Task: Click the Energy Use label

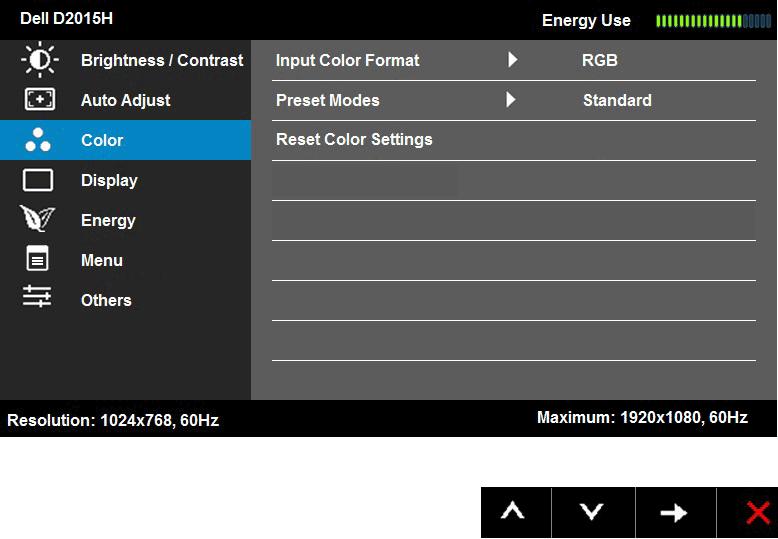Action: [x=586, y=20]
